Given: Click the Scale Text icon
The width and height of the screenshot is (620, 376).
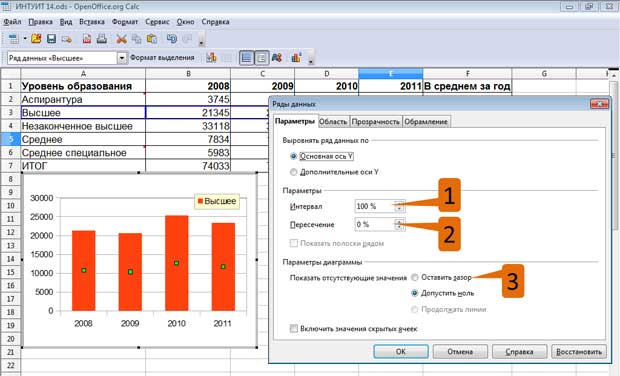Looking at the screenshot, I should [277, 58].
